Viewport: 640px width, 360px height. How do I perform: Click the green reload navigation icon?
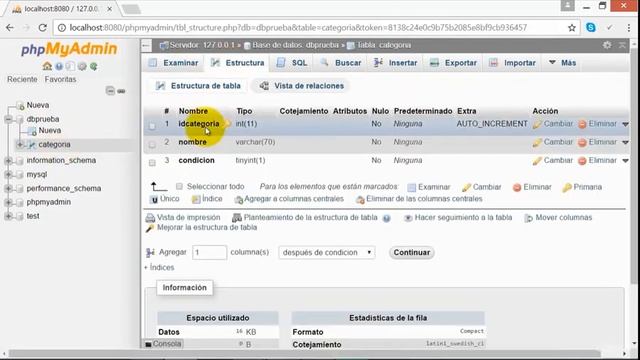pos(93,66)
